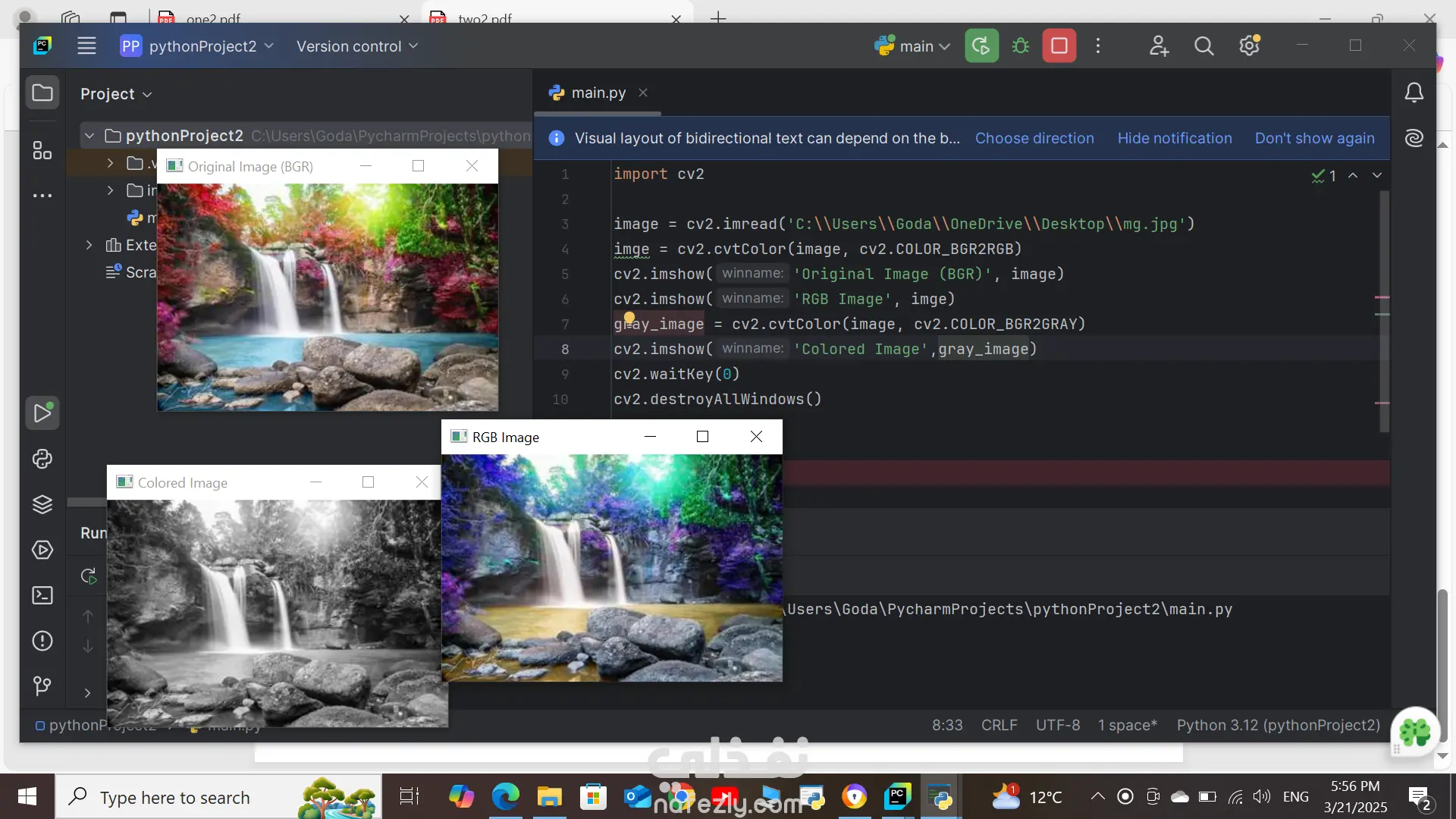Start debugging with the bug icon
1456x819 pixels.
[x=1021, y=46]
